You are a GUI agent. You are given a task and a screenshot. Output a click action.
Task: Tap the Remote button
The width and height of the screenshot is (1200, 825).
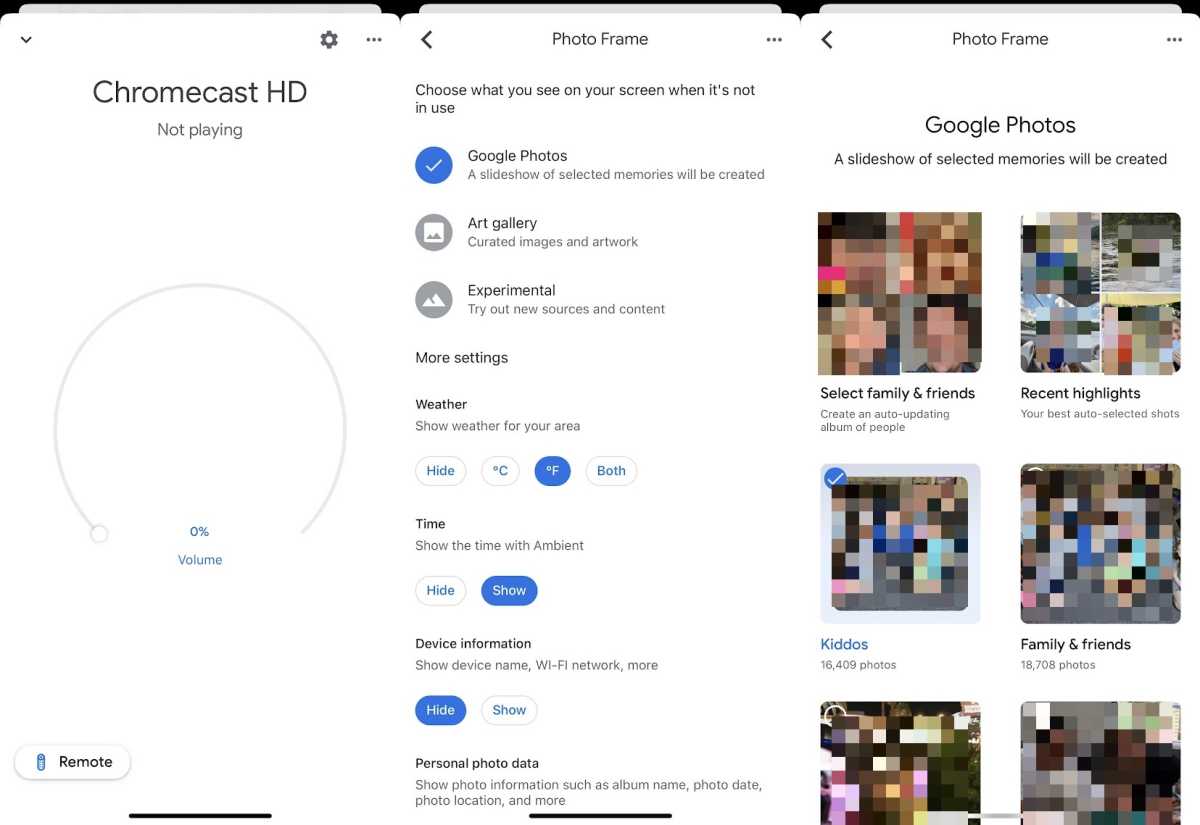coord(72,762)
